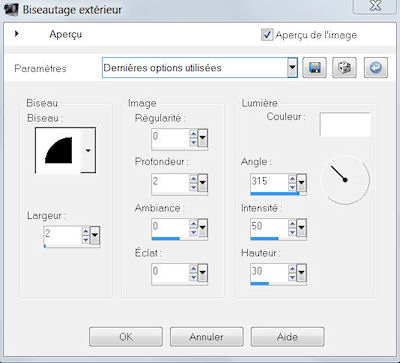Click the save preset floppy disk icon
Screen dimensions: 400x363
click(314, 68)
